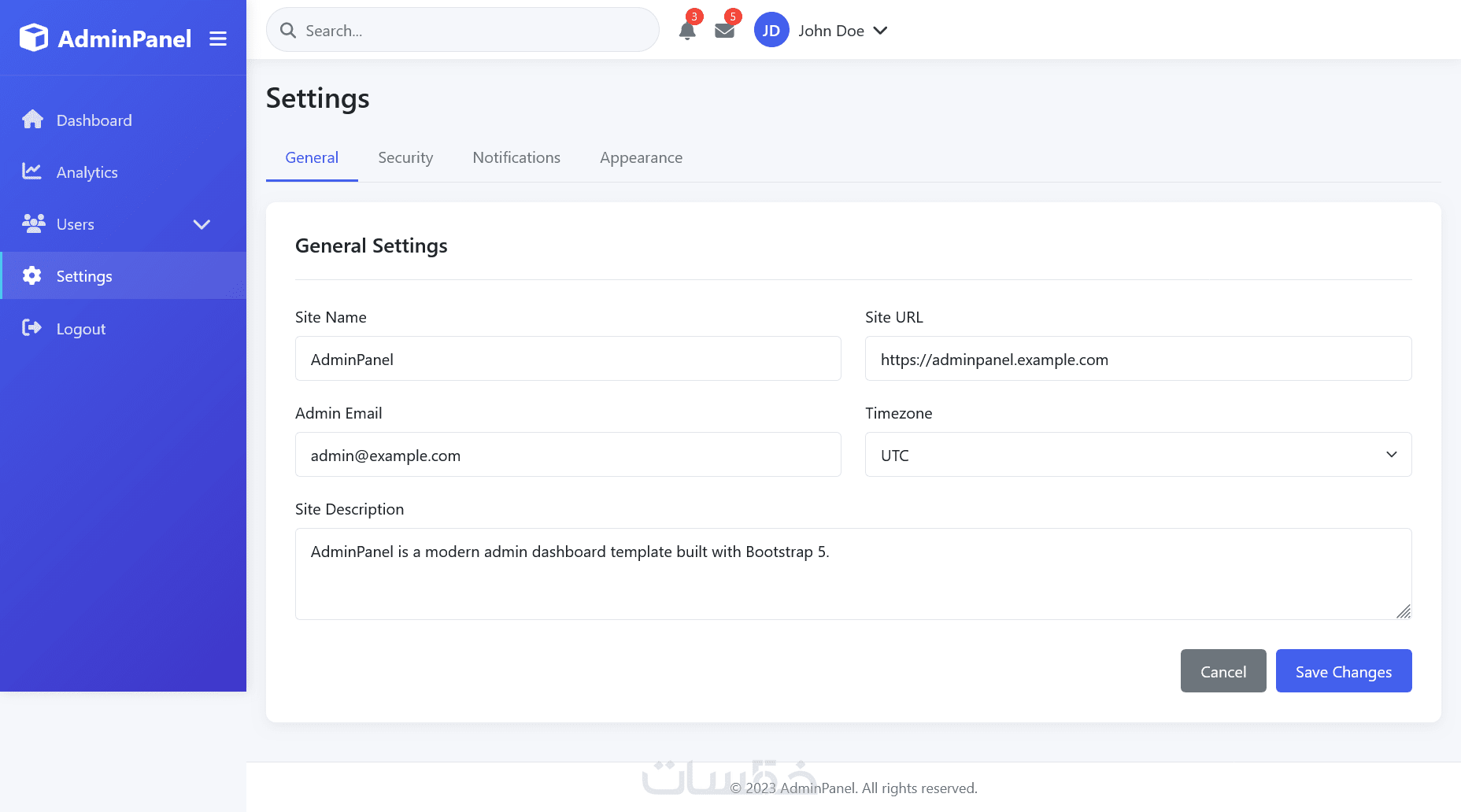Click the Site Description resize handle
Screen dimensions: 1461x812
click(x=1404, y=611)
